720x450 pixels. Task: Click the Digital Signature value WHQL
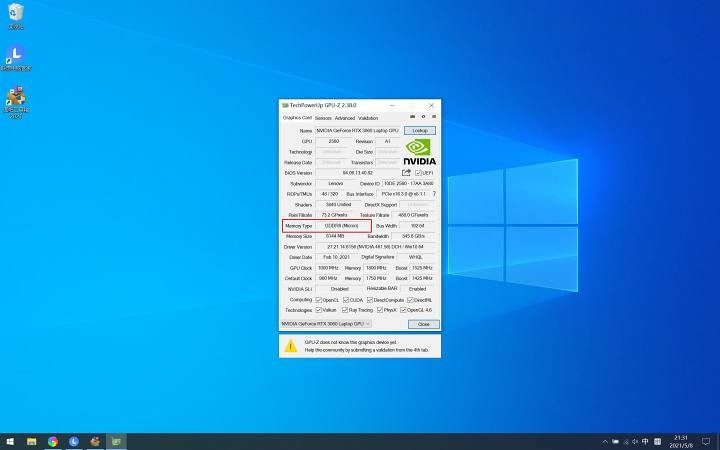pos(416,257)
